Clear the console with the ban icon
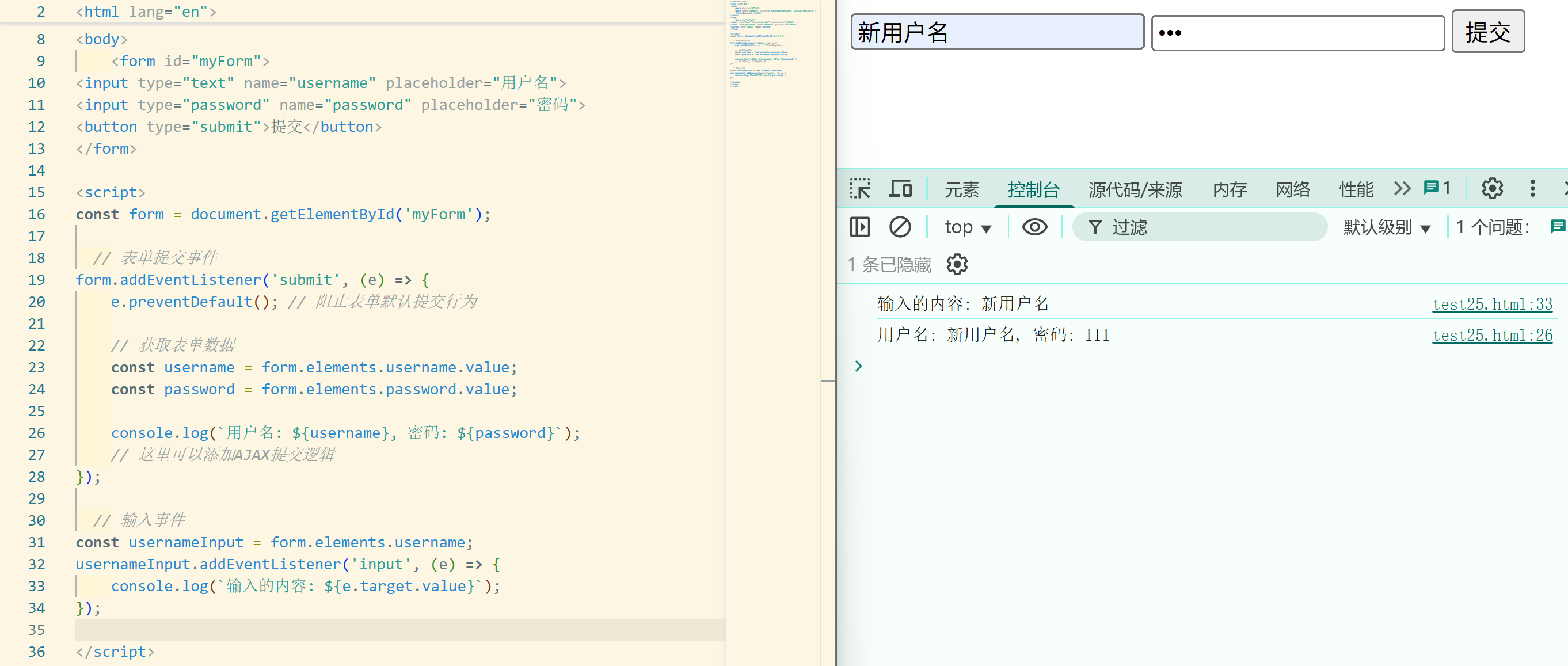1568x666 pixels. pos(900,227)
